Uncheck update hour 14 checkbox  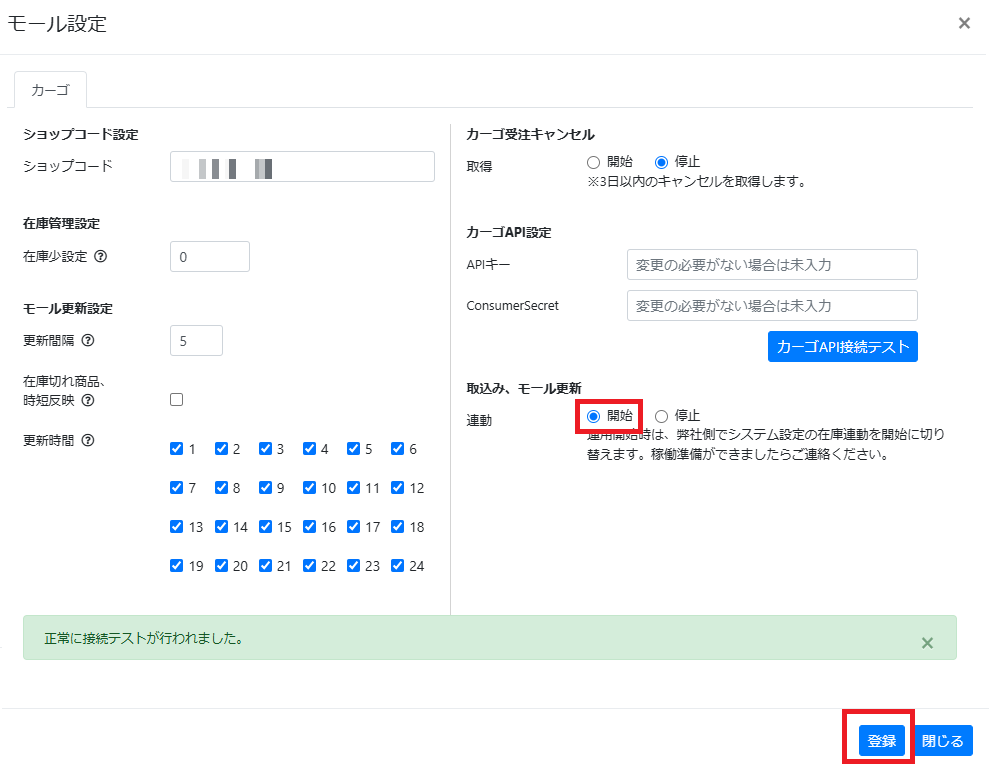221,527
